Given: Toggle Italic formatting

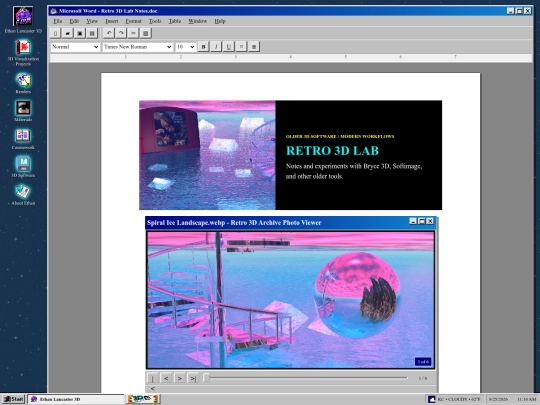Looking at the screenshot, I should coord(216,46).
